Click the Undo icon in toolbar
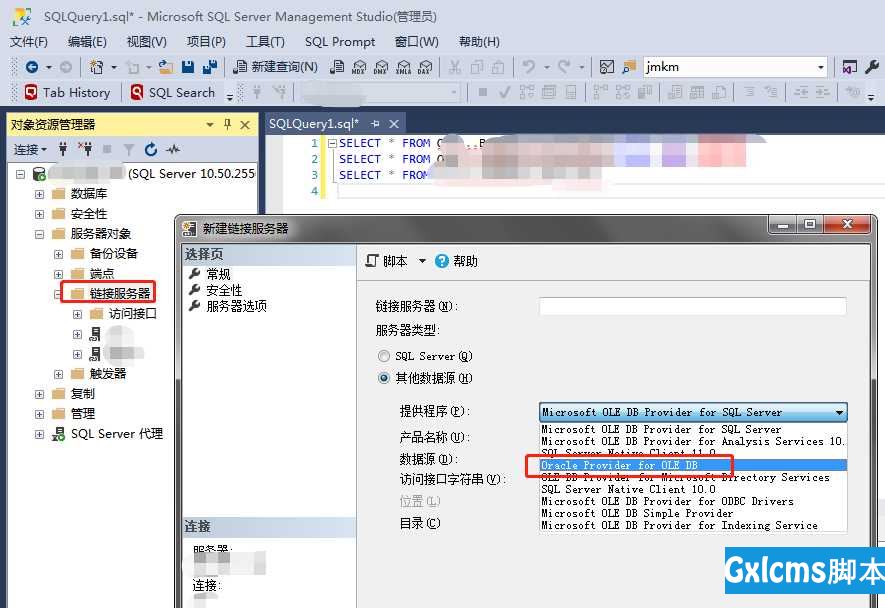The width and height of the screenshot is (885, 608). (529, 67)
